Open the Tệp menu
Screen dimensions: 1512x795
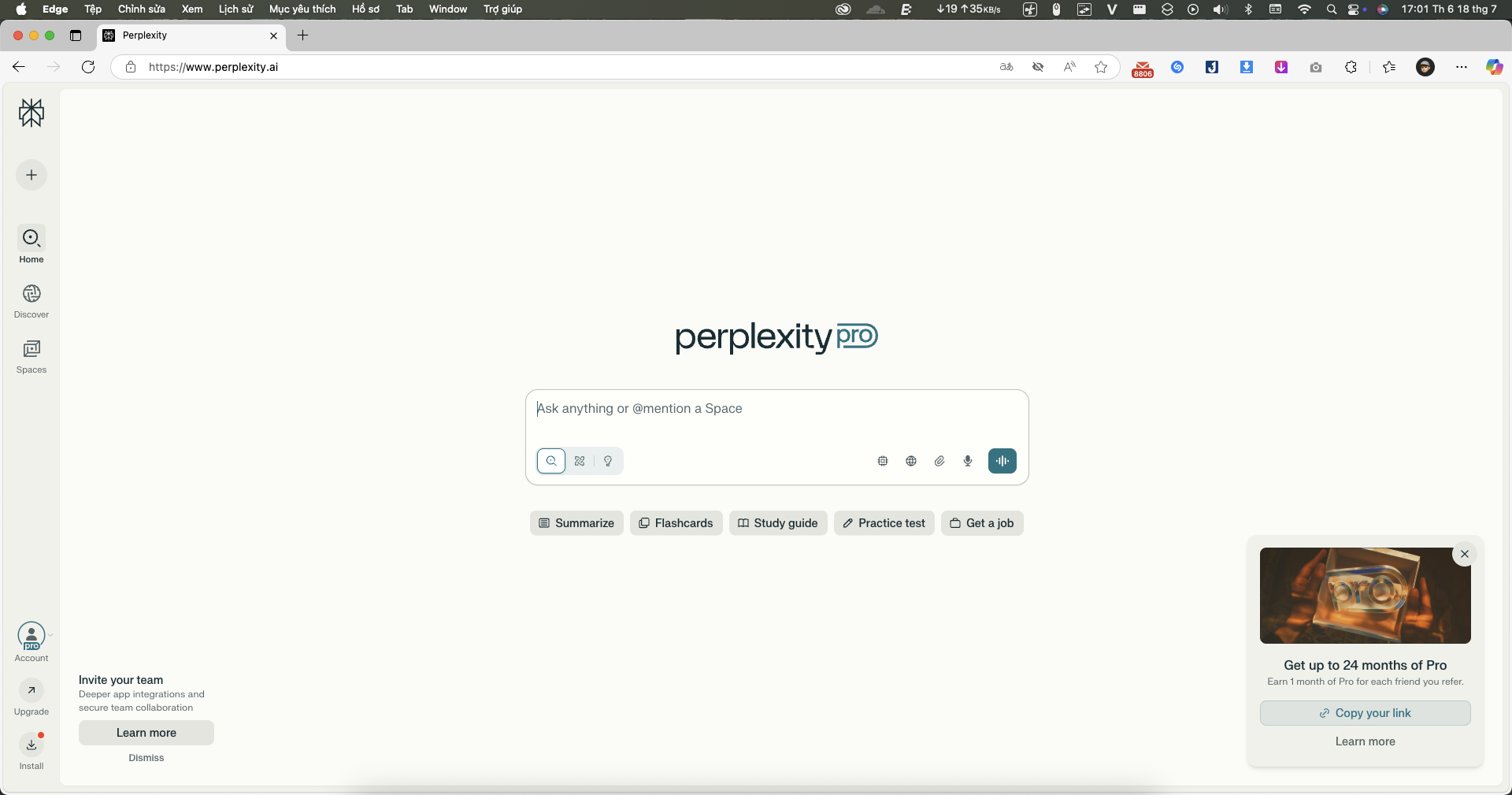(93, 9)
